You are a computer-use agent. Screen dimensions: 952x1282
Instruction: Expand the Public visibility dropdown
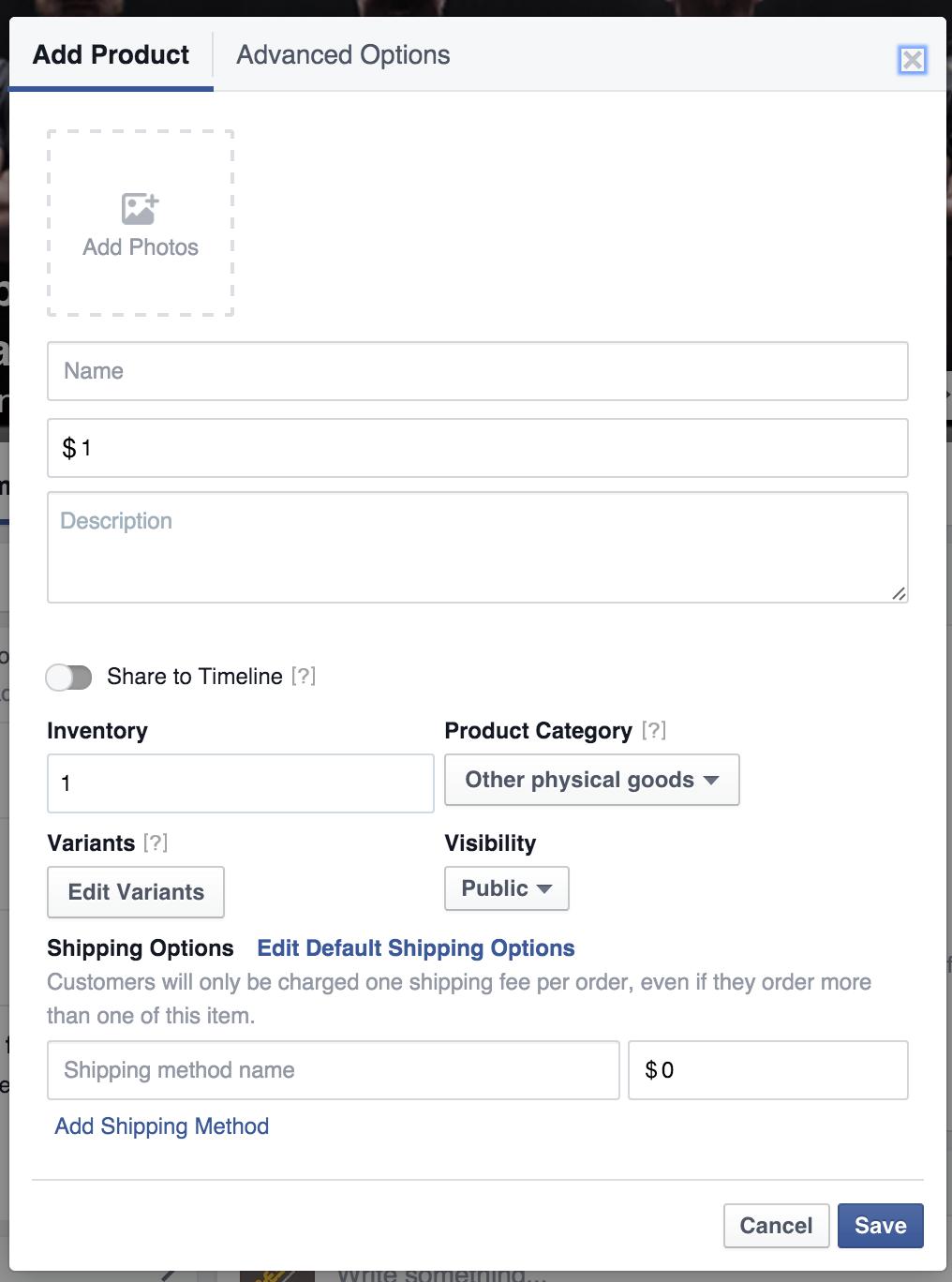point(506,888)
